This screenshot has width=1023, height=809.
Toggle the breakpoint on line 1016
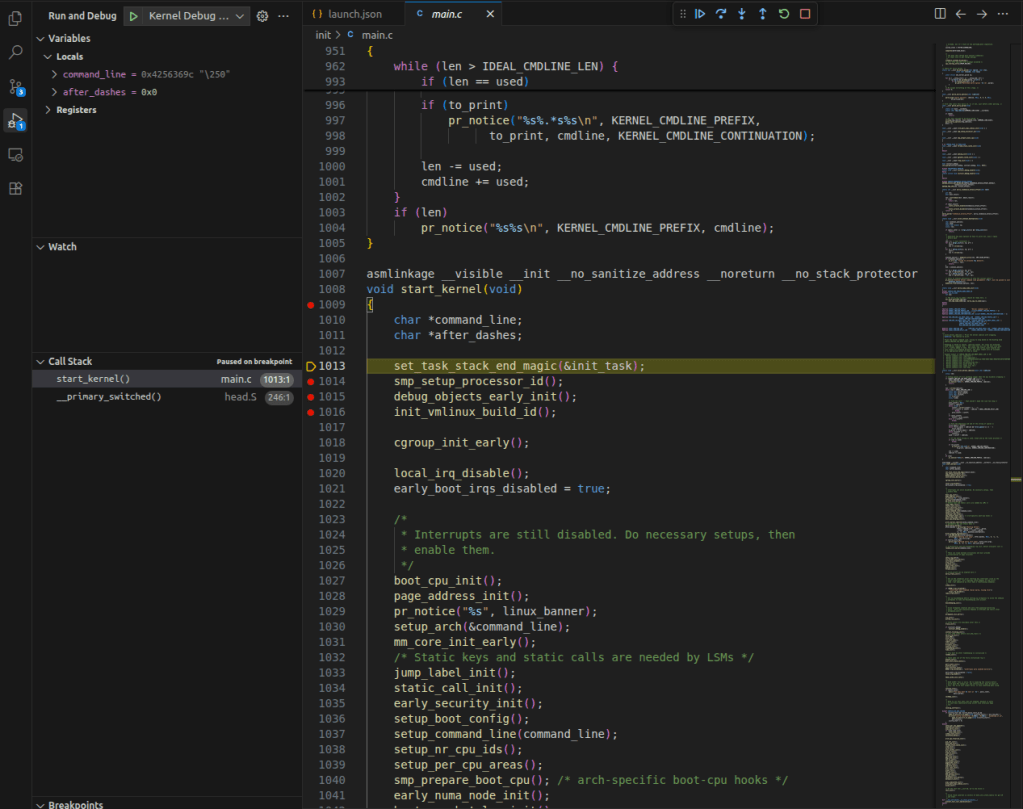tap(311, 412)
